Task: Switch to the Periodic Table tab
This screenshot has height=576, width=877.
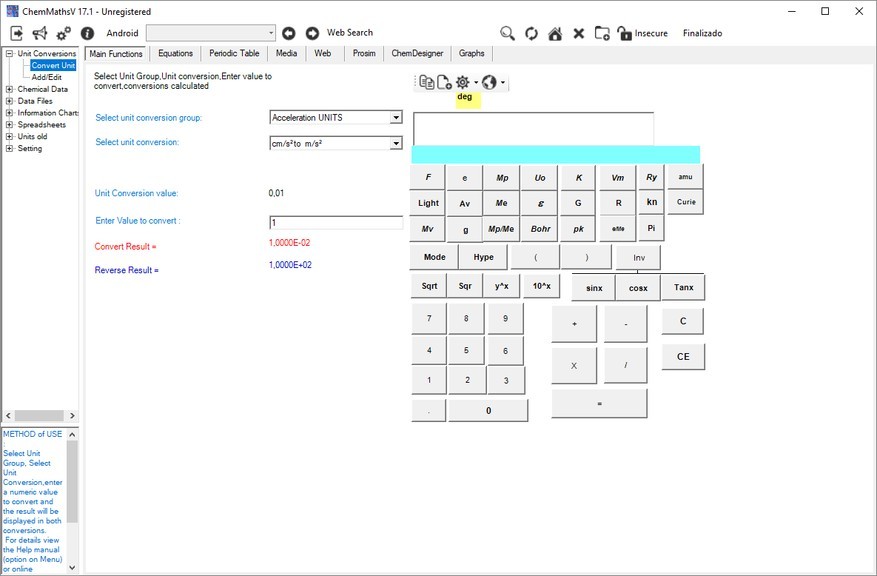Action: [234, 54]
